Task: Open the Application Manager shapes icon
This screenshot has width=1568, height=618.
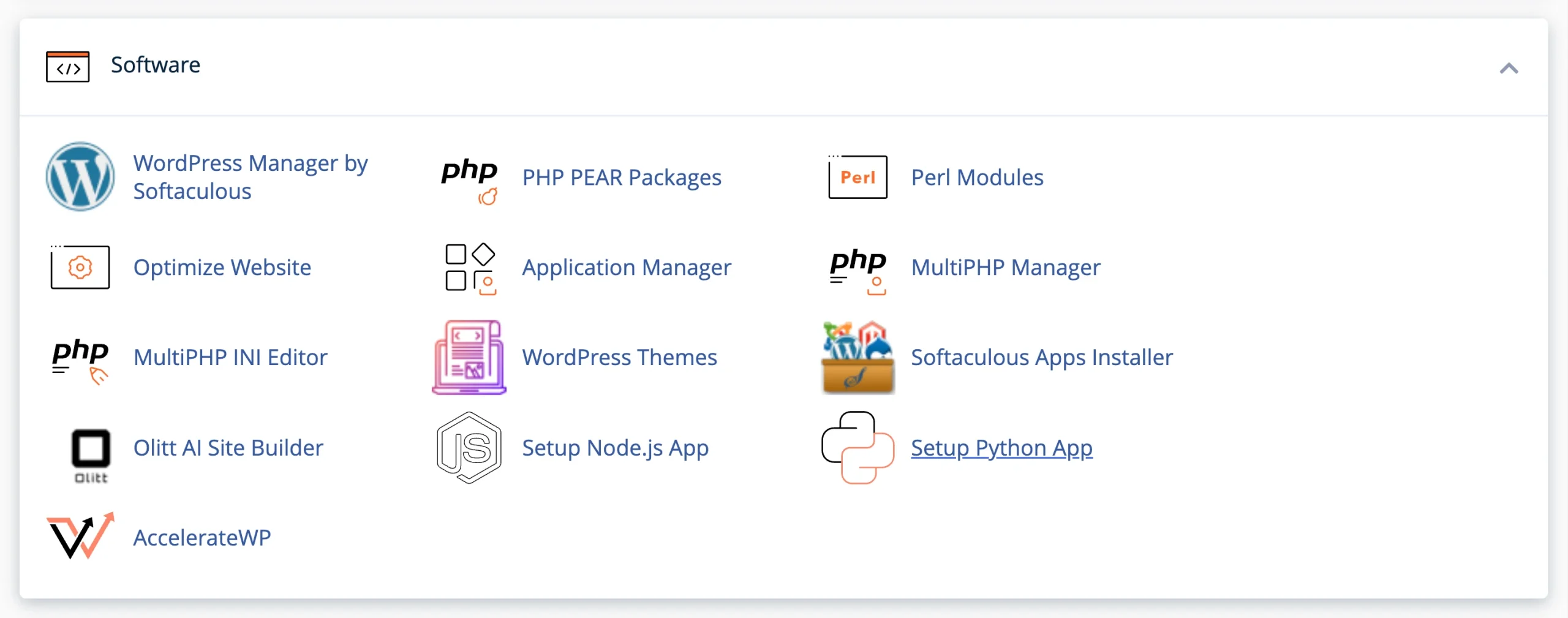Action: (x=470, y=268)
